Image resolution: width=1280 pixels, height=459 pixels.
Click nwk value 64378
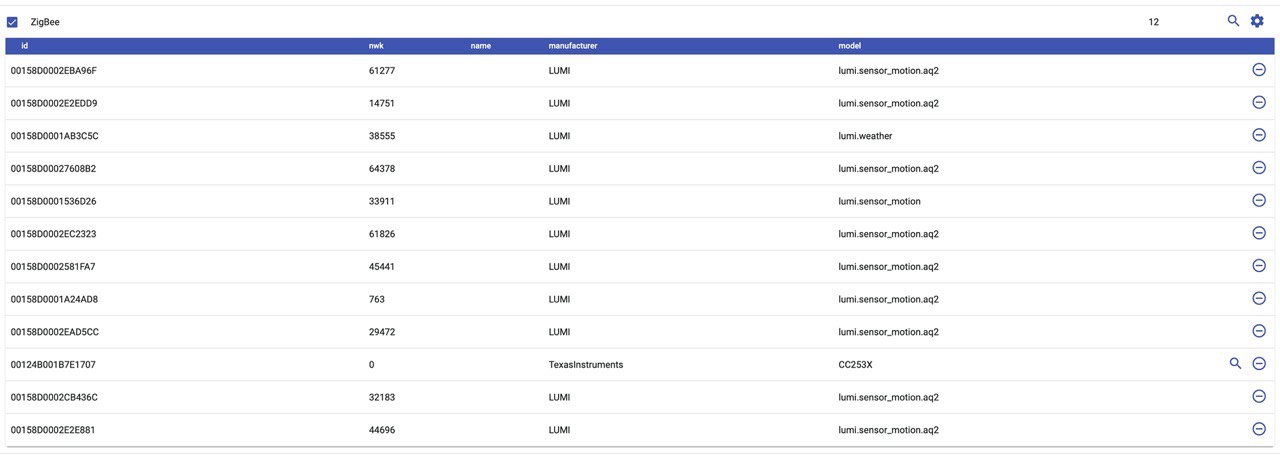[x=382, y=169]
